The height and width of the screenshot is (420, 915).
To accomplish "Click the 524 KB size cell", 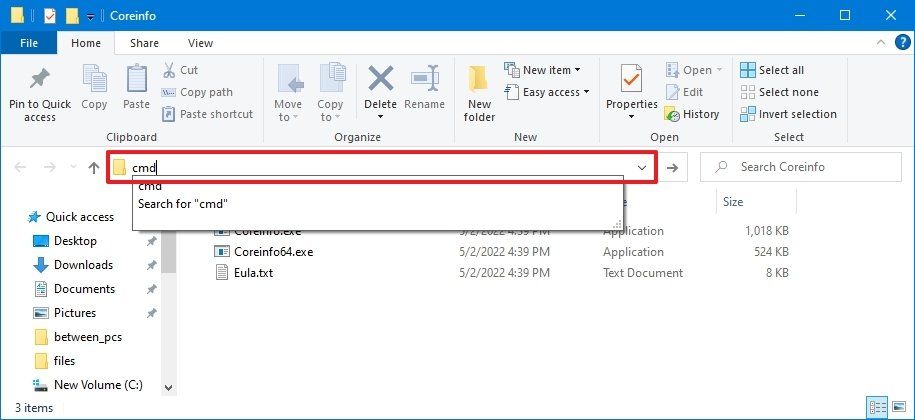I will click(x=771, y=252).
